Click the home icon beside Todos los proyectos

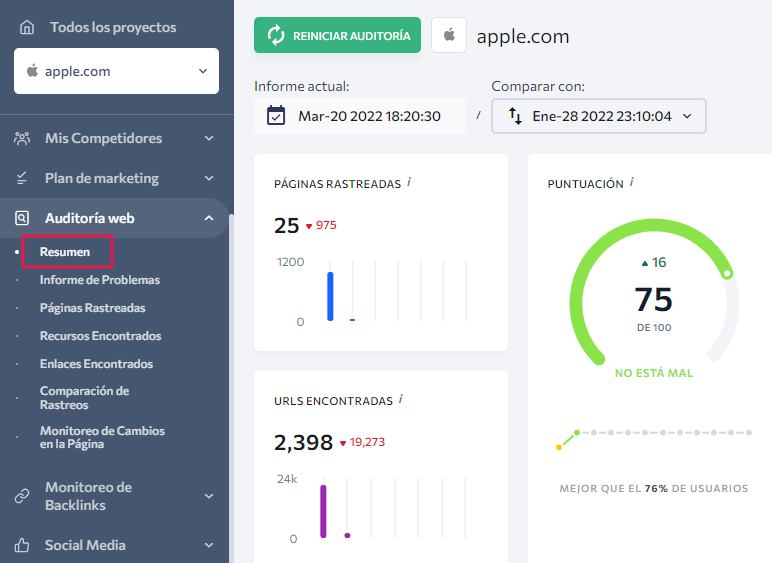(27, 27)
